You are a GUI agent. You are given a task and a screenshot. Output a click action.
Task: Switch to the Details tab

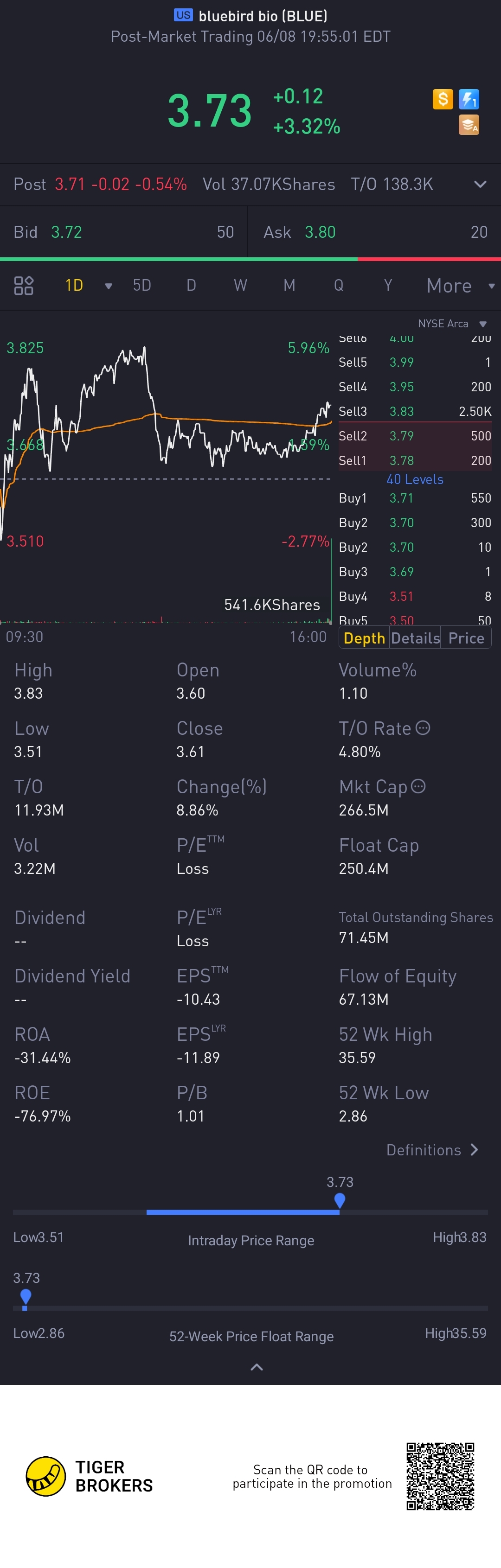point(415,638)
